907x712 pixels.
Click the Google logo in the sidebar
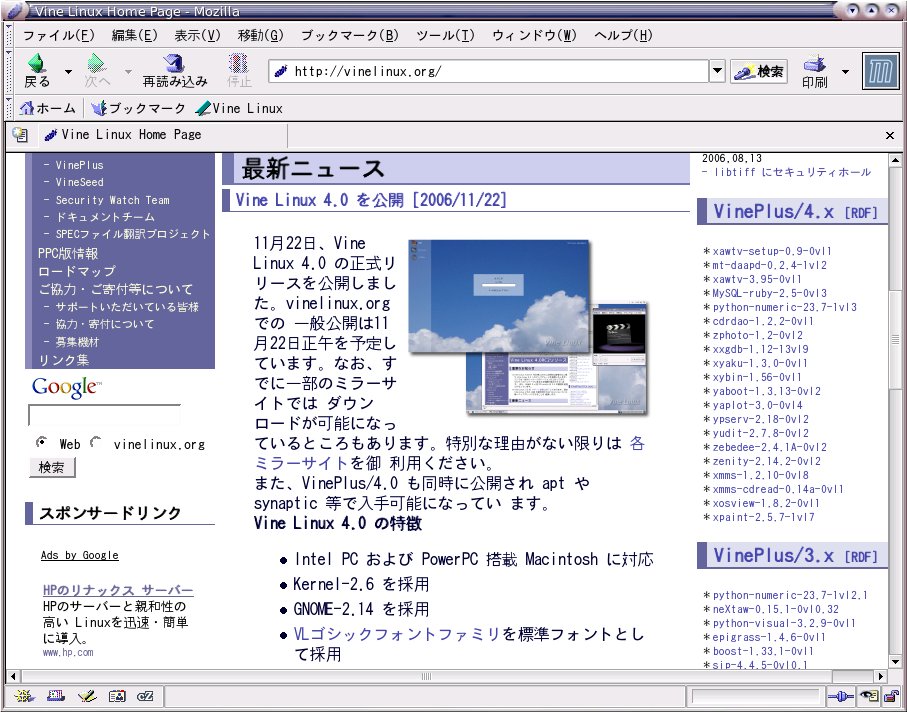[67, 386]
